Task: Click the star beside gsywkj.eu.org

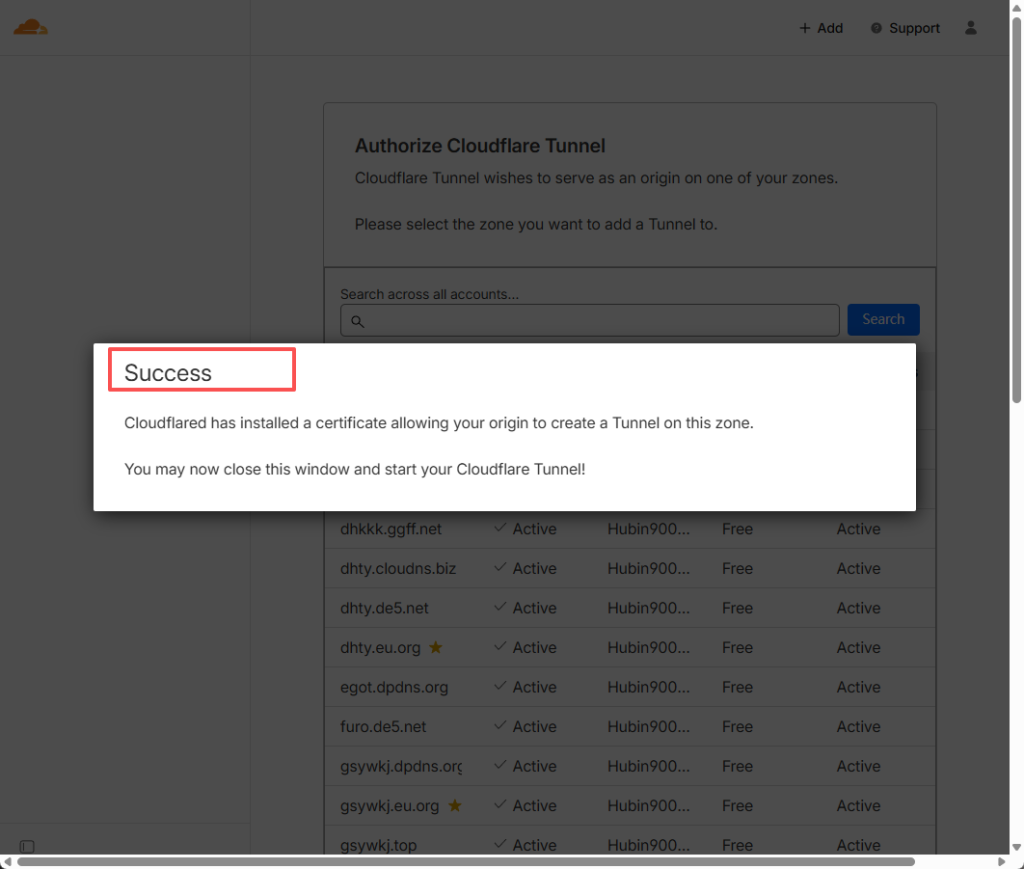Action: click(x=454, y=806)
